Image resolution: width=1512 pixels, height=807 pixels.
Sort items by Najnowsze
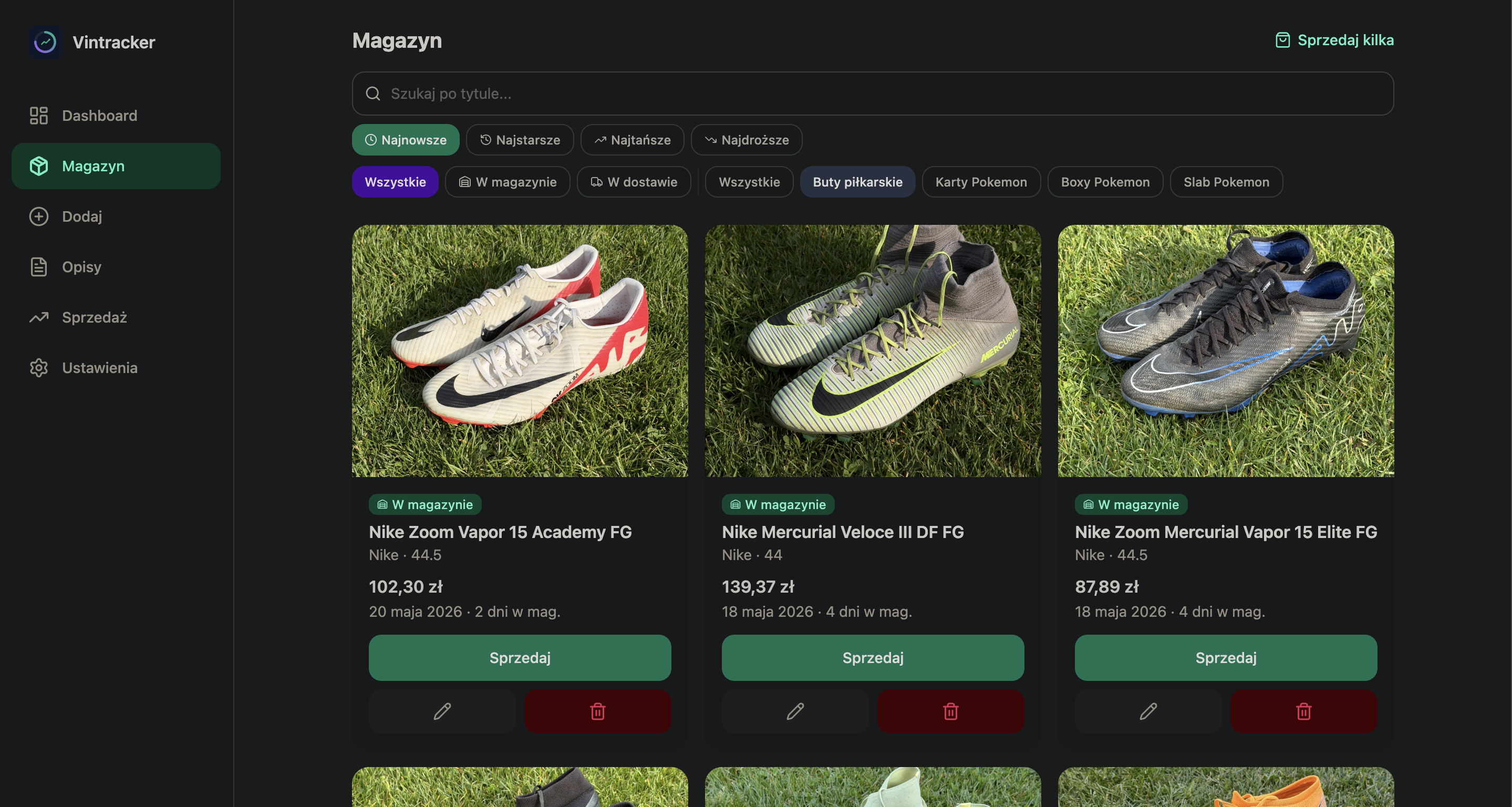[406, 140]
